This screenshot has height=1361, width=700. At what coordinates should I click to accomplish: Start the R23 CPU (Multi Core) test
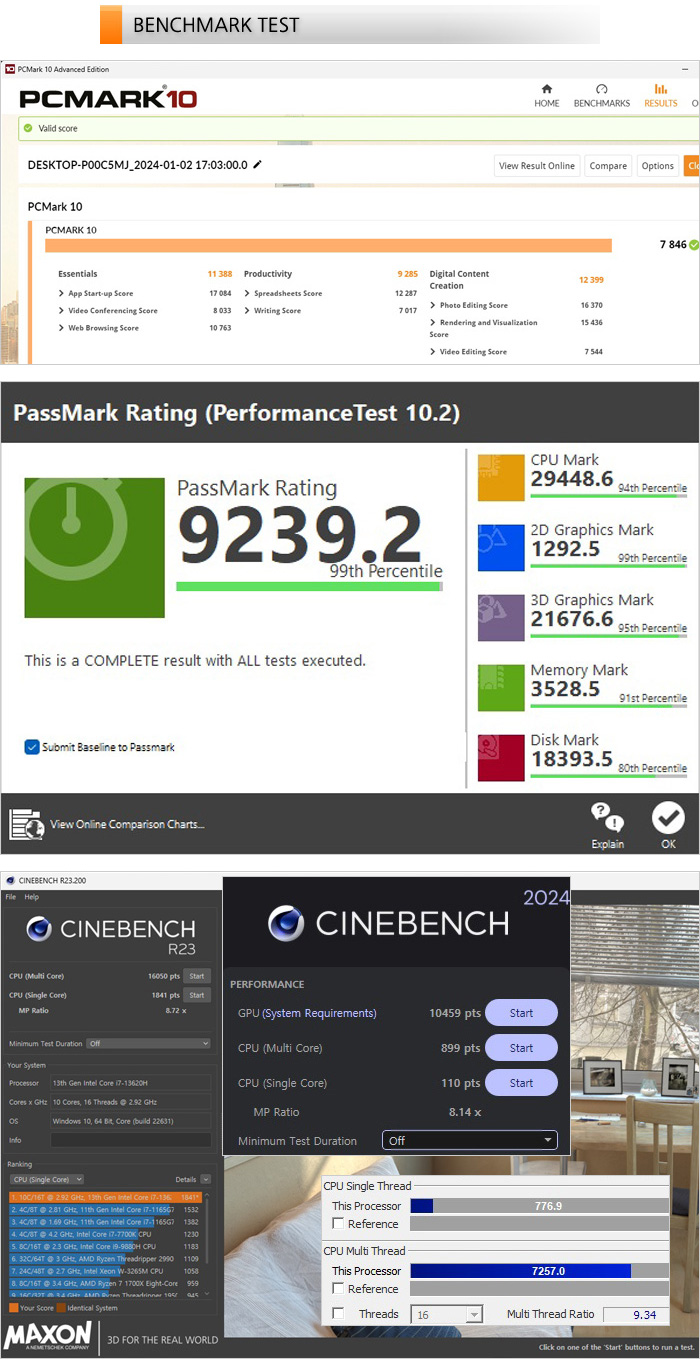click(x=197, y=976)
